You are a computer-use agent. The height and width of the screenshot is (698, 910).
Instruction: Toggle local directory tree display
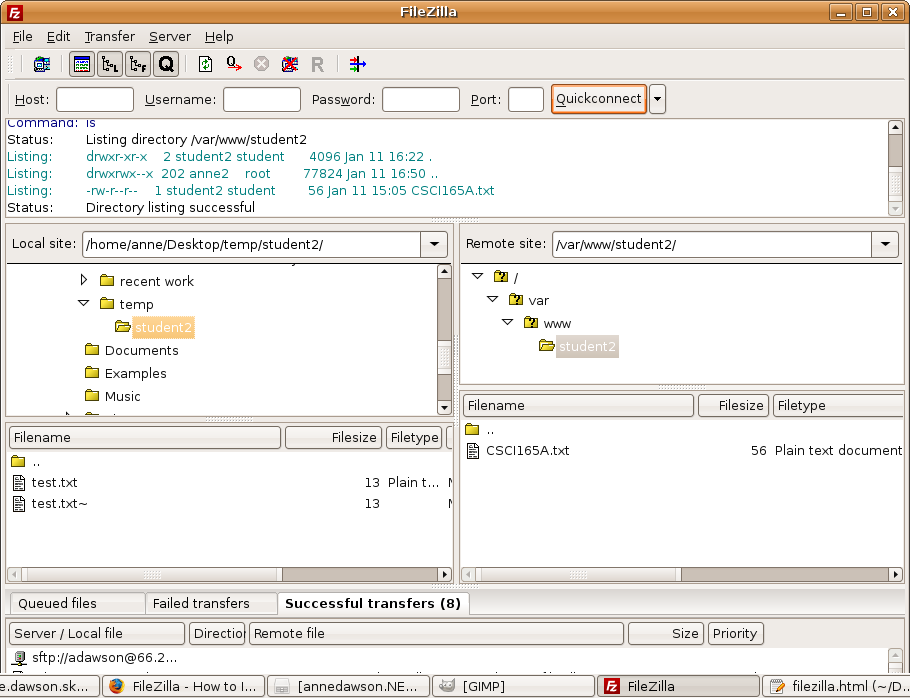point(110,64)
